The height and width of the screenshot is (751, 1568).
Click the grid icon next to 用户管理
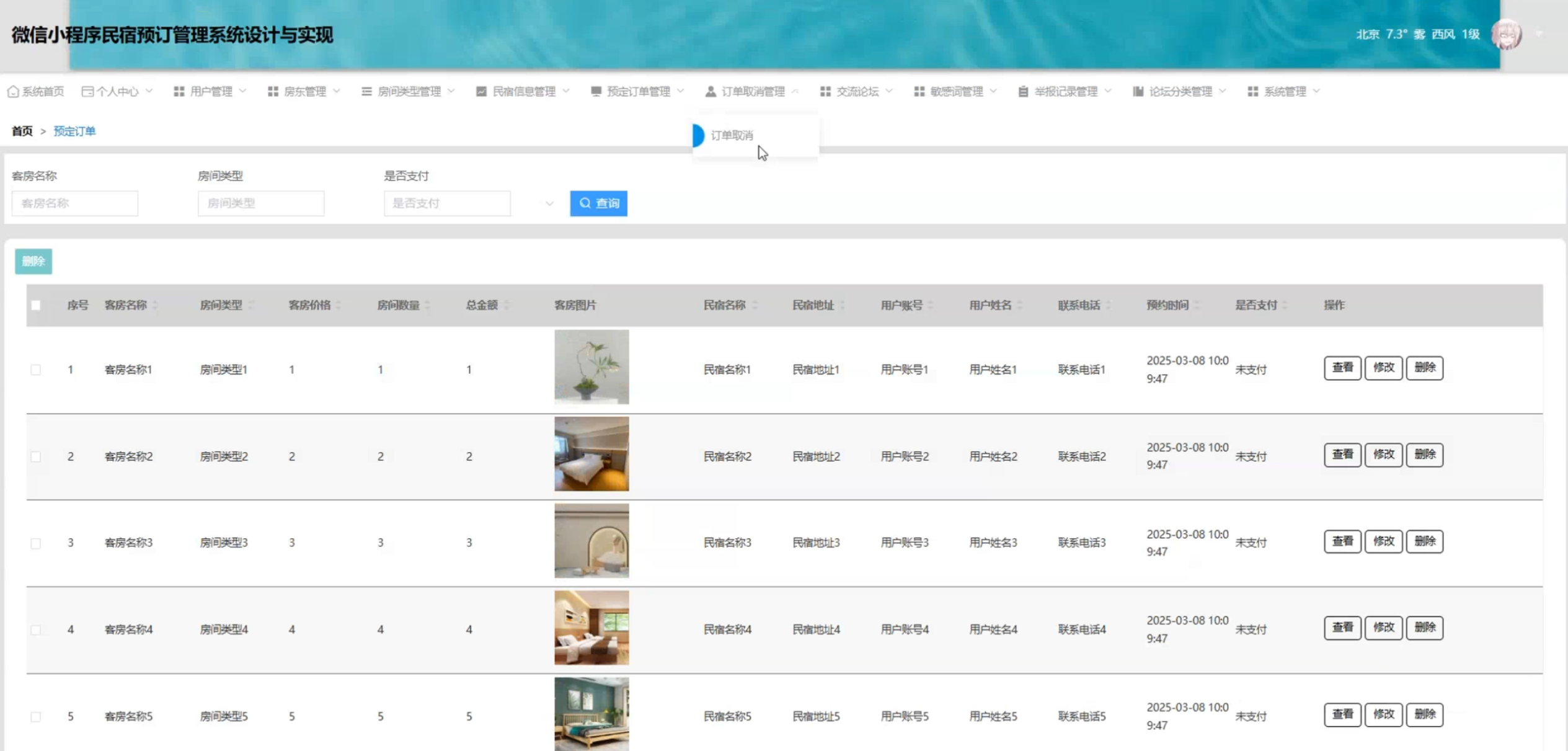pyautogui.click(x=179, y=92)
